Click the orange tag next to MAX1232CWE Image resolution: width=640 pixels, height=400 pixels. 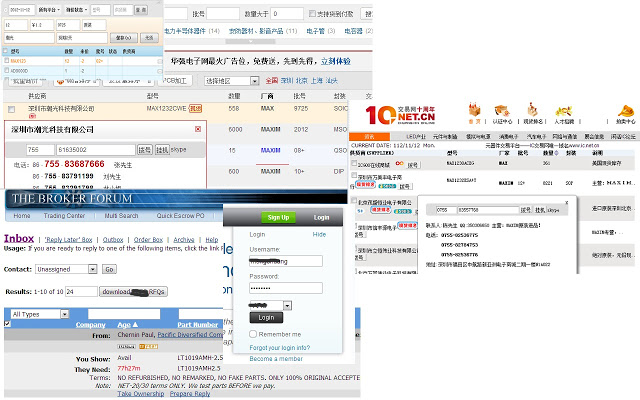[196, 109]
